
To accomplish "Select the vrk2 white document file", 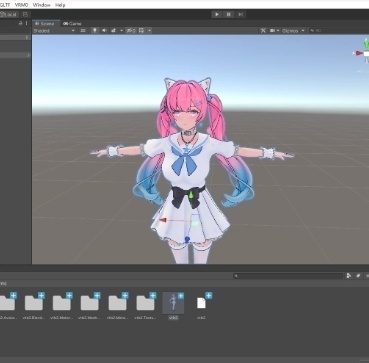I will pos(201,303).
